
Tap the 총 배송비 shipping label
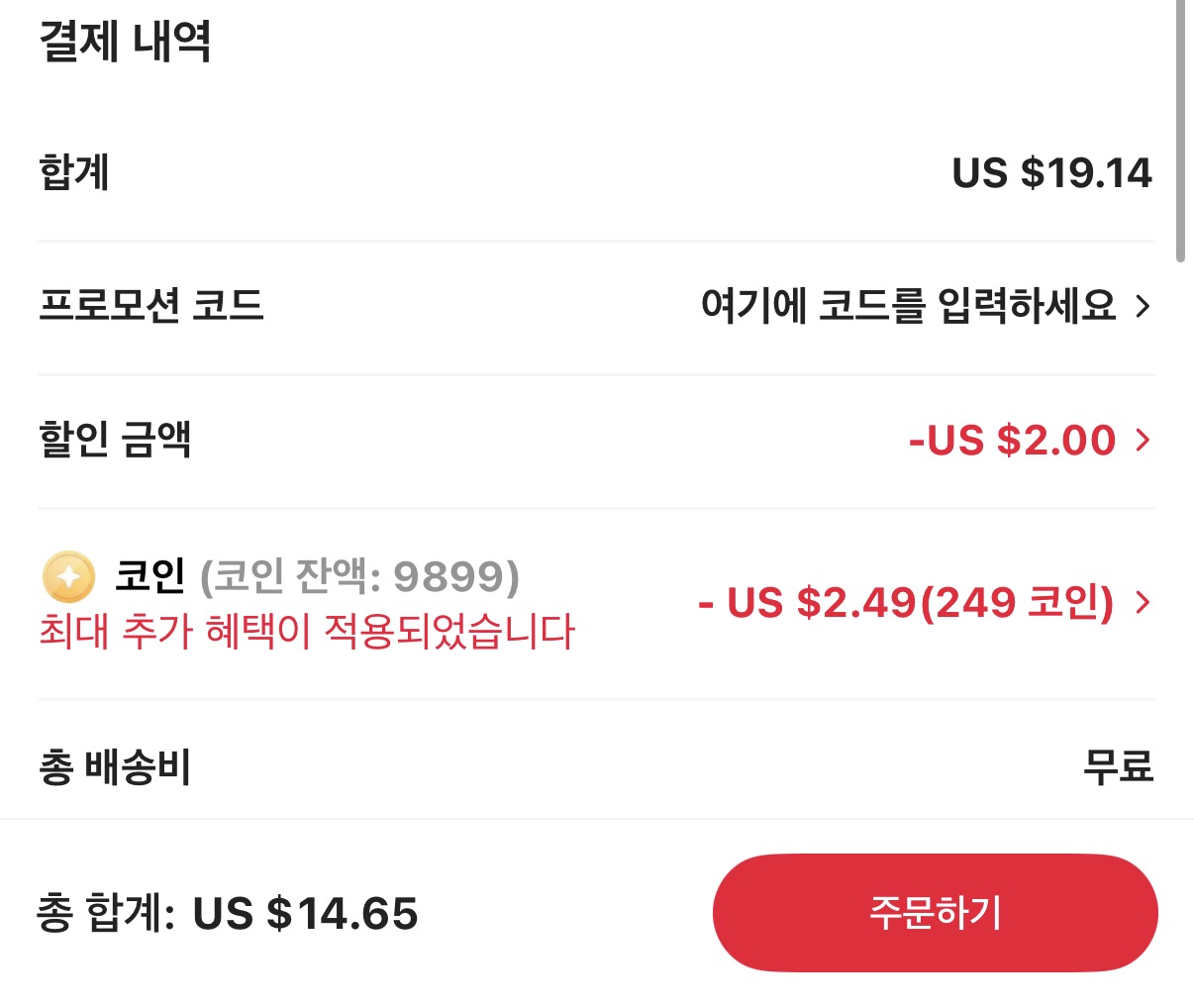click(x=115, y=767)
